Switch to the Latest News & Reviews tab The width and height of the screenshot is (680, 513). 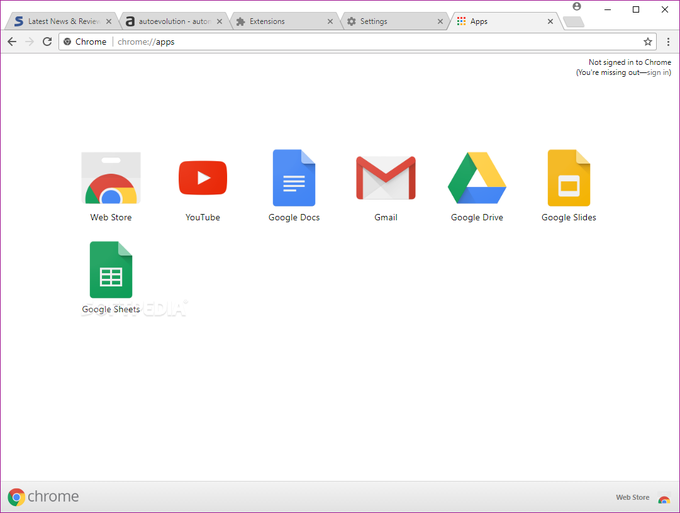[x=62, y=21]
